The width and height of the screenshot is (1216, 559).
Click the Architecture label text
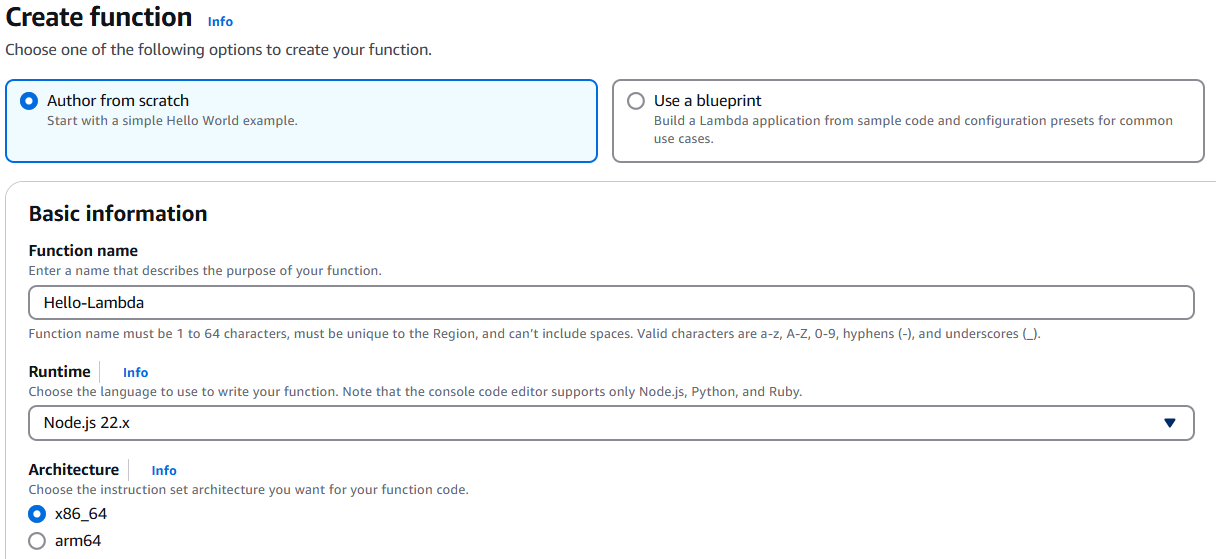[x=73, y=469]
